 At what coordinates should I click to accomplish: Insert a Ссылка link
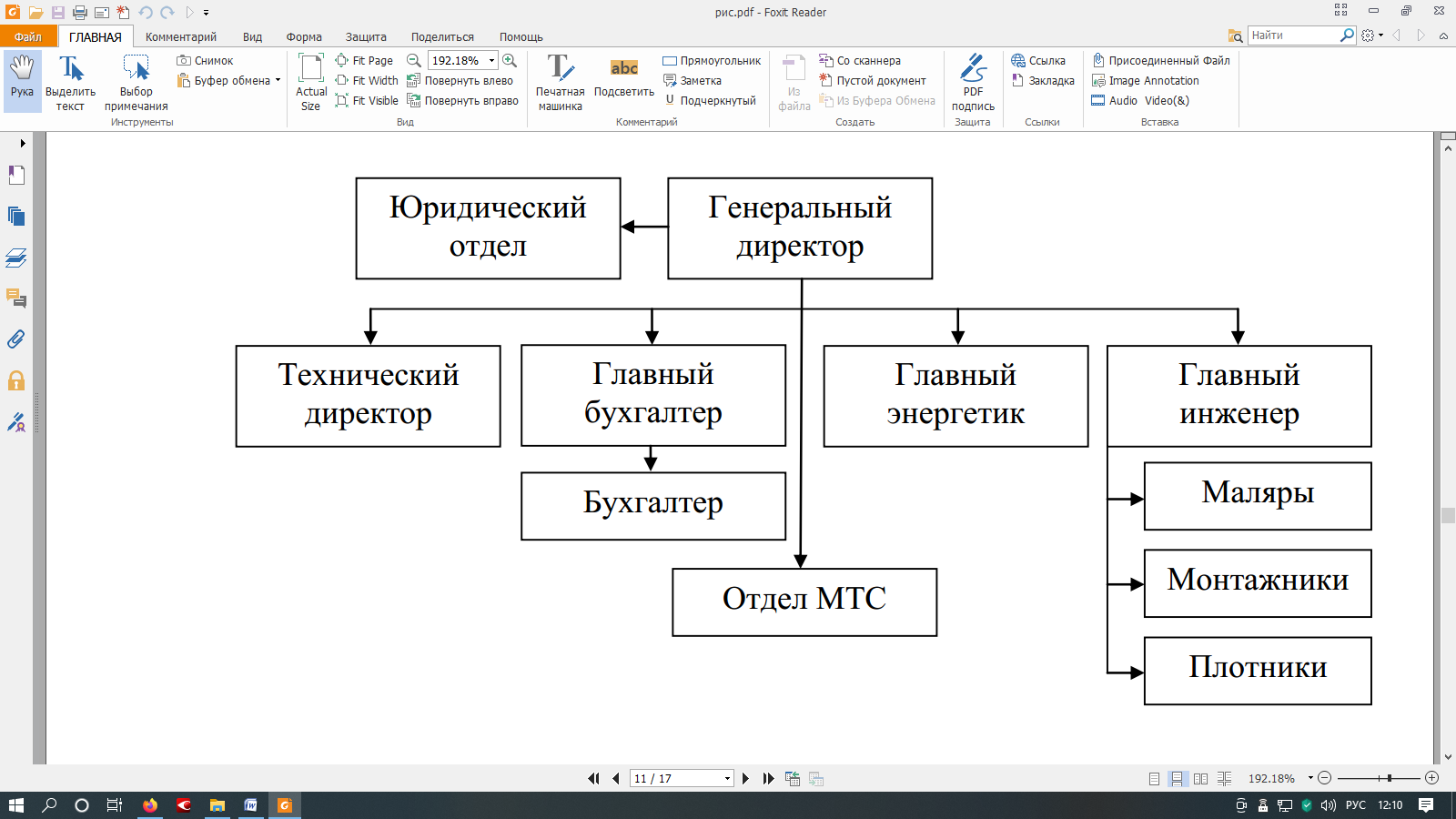(1038, 61)
